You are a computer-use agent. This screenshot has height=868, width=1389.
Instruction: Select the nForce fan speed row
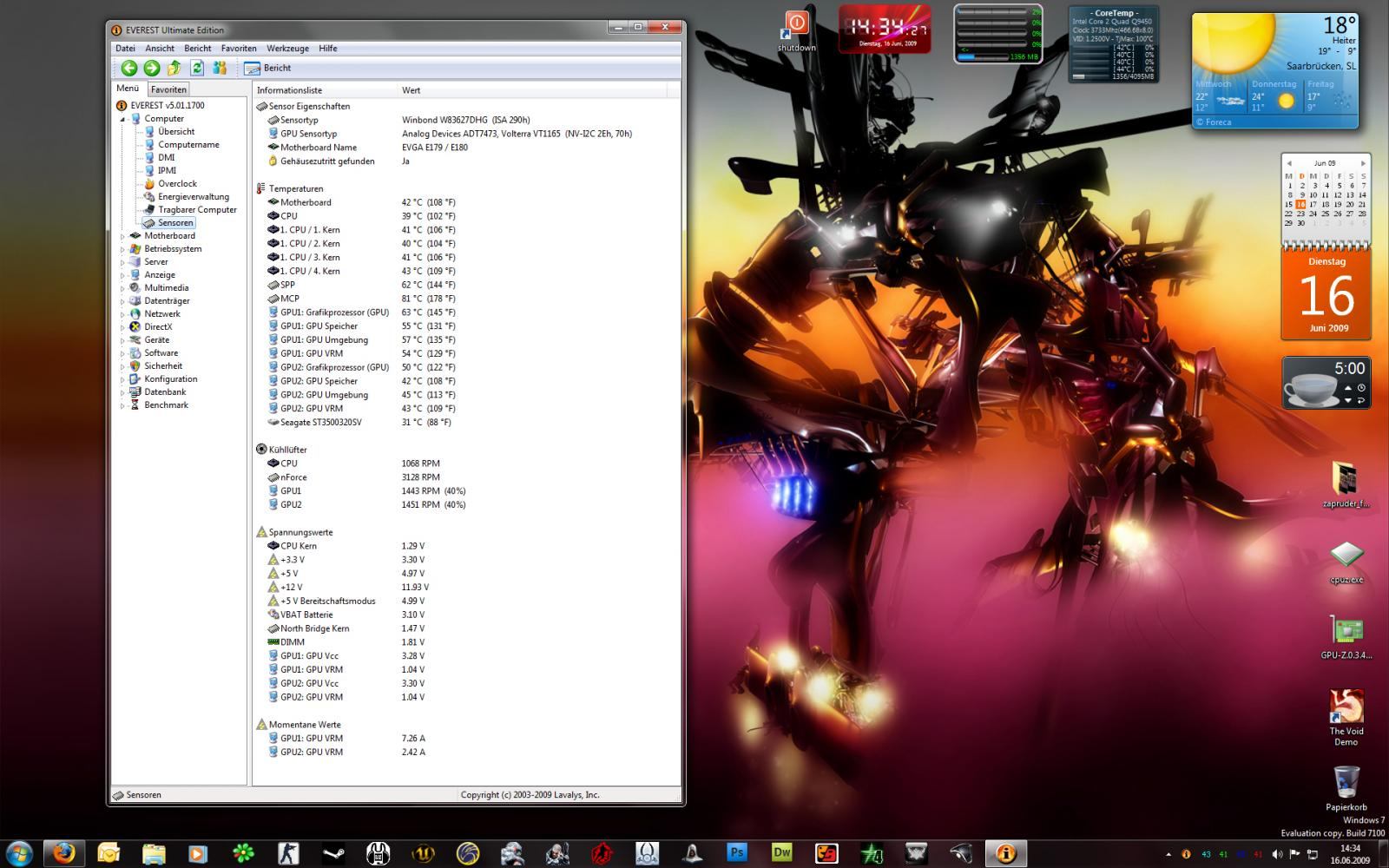pos(465,477)
